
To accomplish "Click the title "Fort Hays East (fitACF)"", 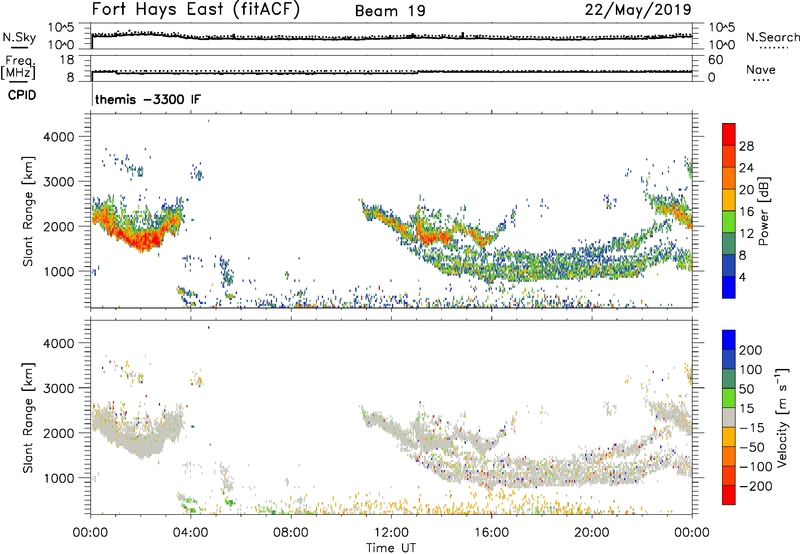I will (195, 9).
